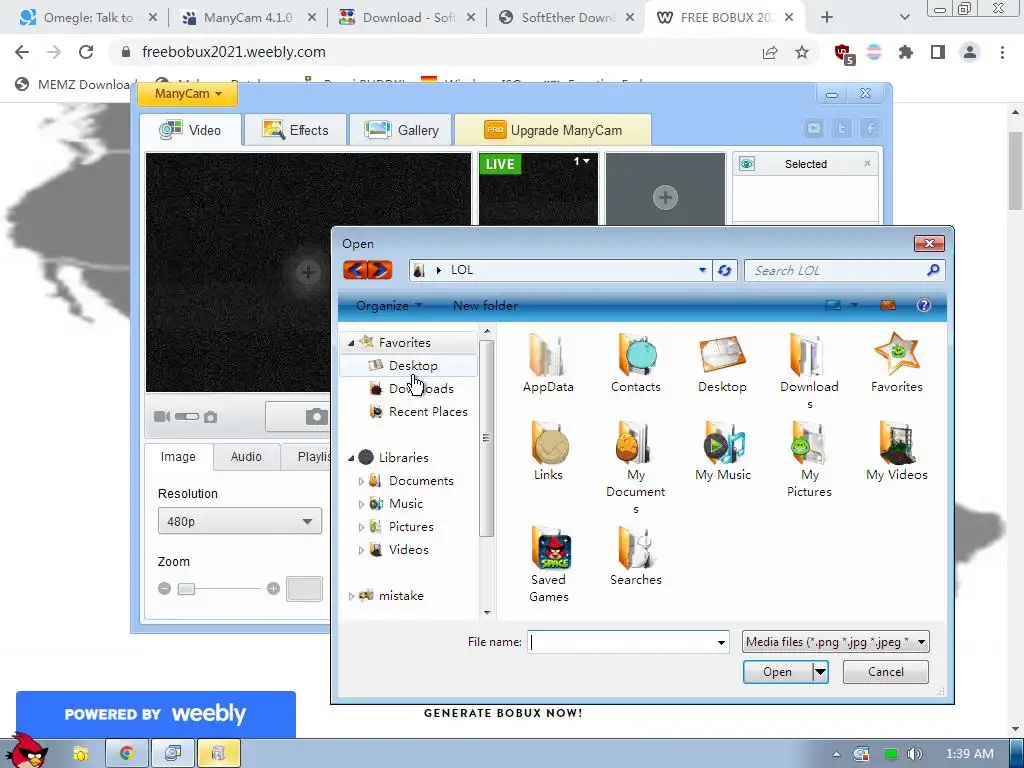Open the Downloads folder in file list

pyautogui.click(x=809, y=355)
